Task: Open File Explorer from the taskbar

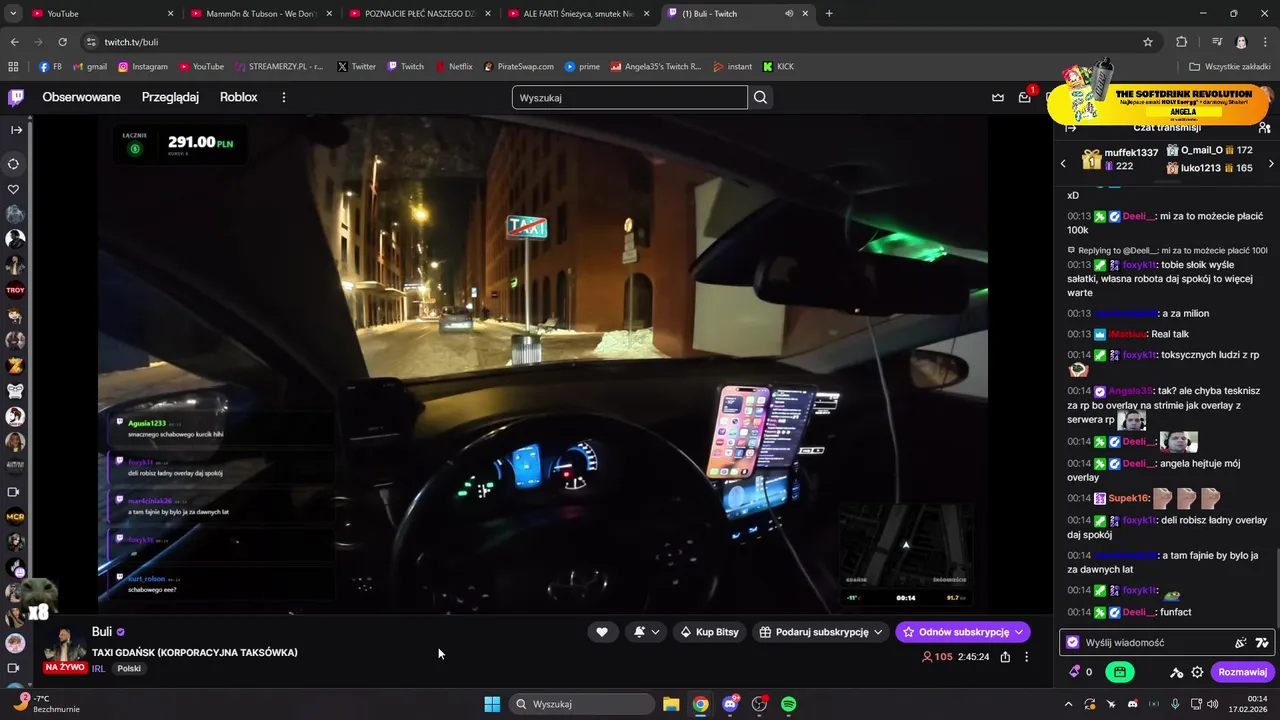Action: tap(671, 704)
